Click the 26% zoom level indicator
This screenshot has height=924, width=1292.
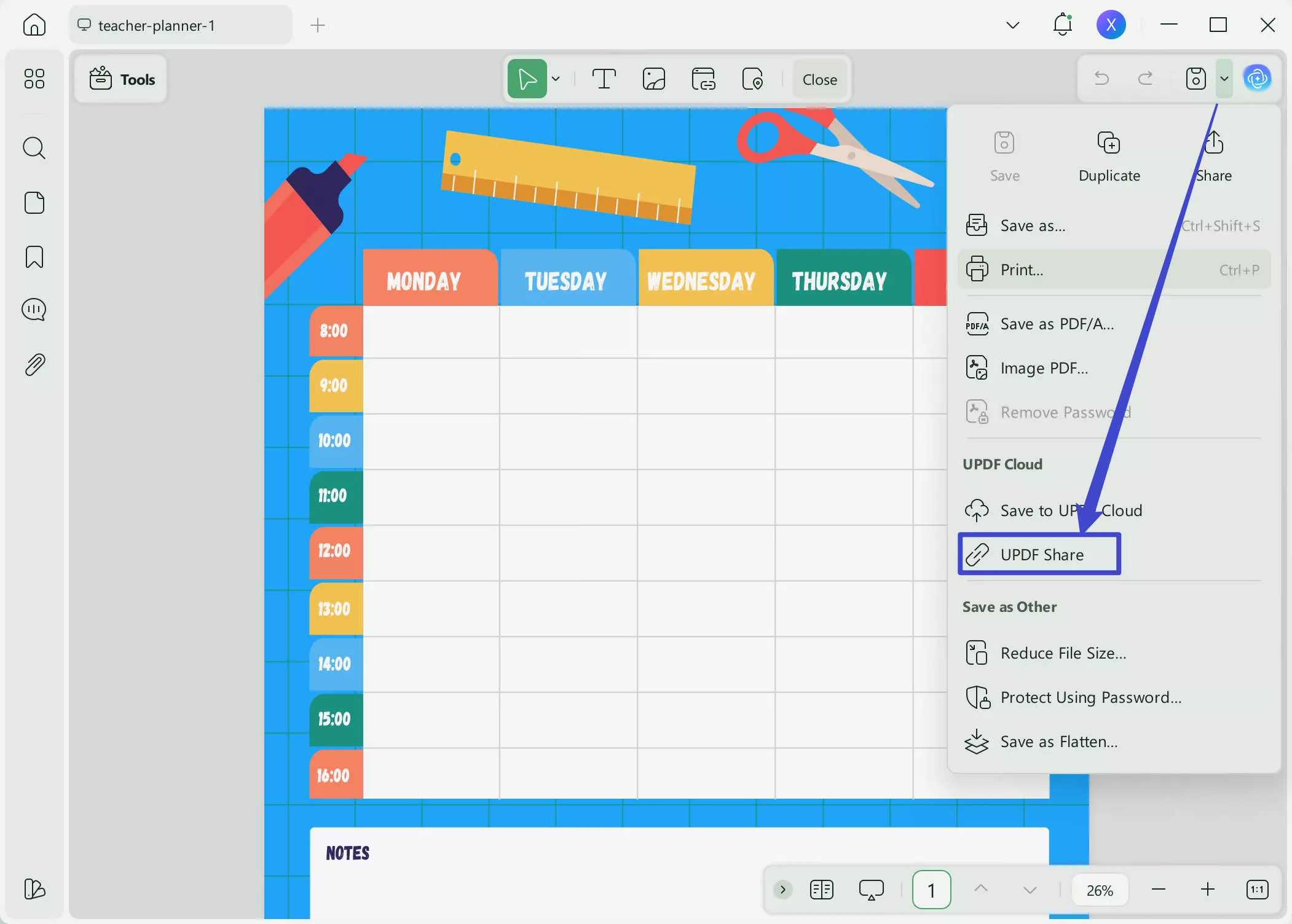(1100, 889)
